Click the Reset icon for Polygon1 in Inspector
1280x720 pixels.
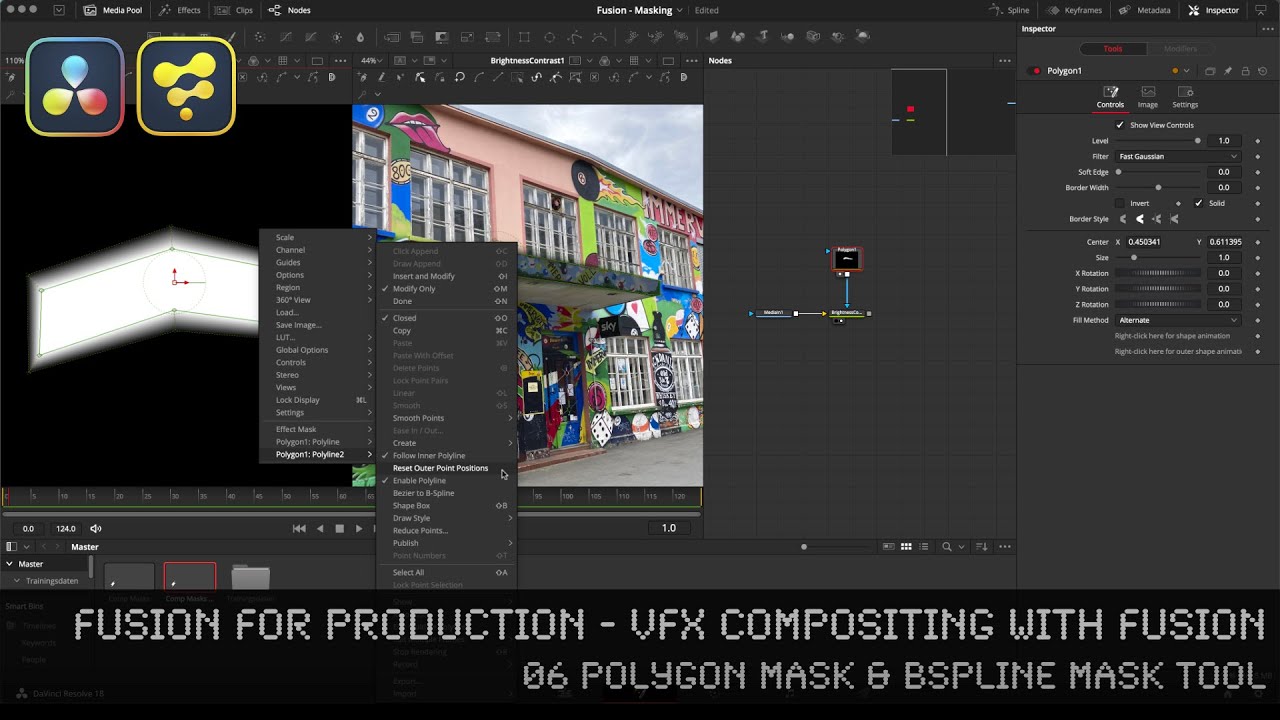(x=1262, y=71)
